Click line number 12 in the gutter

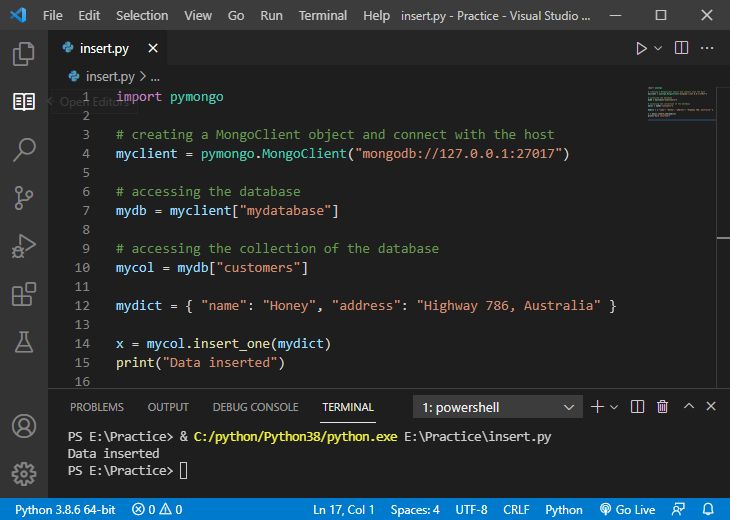(82, 305)
